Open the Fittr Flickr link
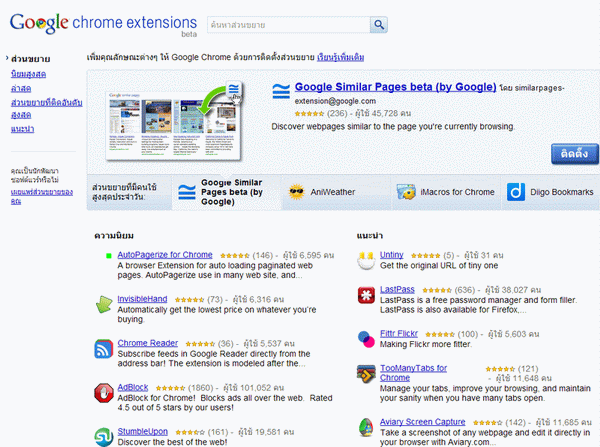 [399, 334]
